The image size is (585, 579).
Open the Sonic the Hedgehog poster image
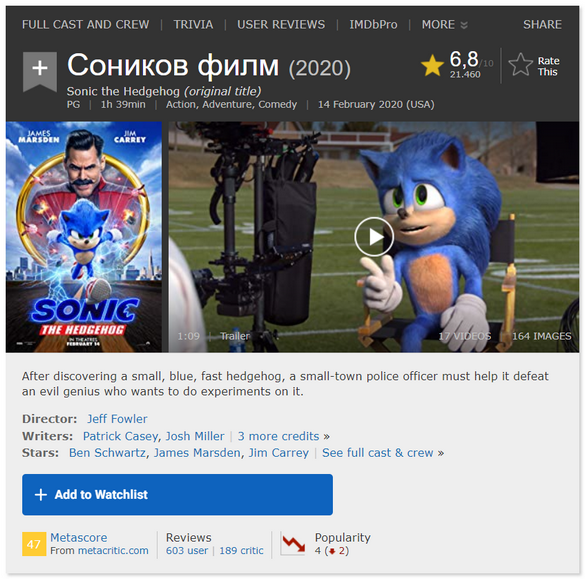pyautogui.click(x=84, y=237)
